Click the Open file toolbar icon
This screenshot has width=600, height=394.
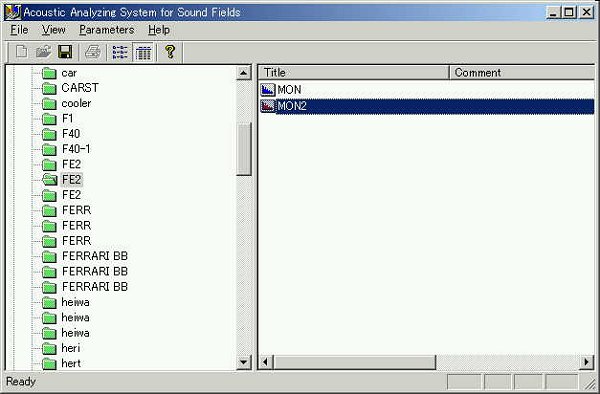pos(43,52)
